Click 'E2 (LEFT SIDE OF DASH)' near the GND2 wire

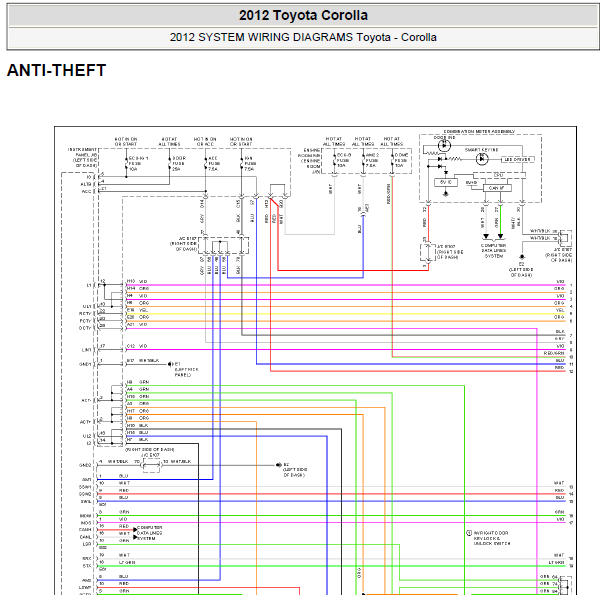[295, 469]
